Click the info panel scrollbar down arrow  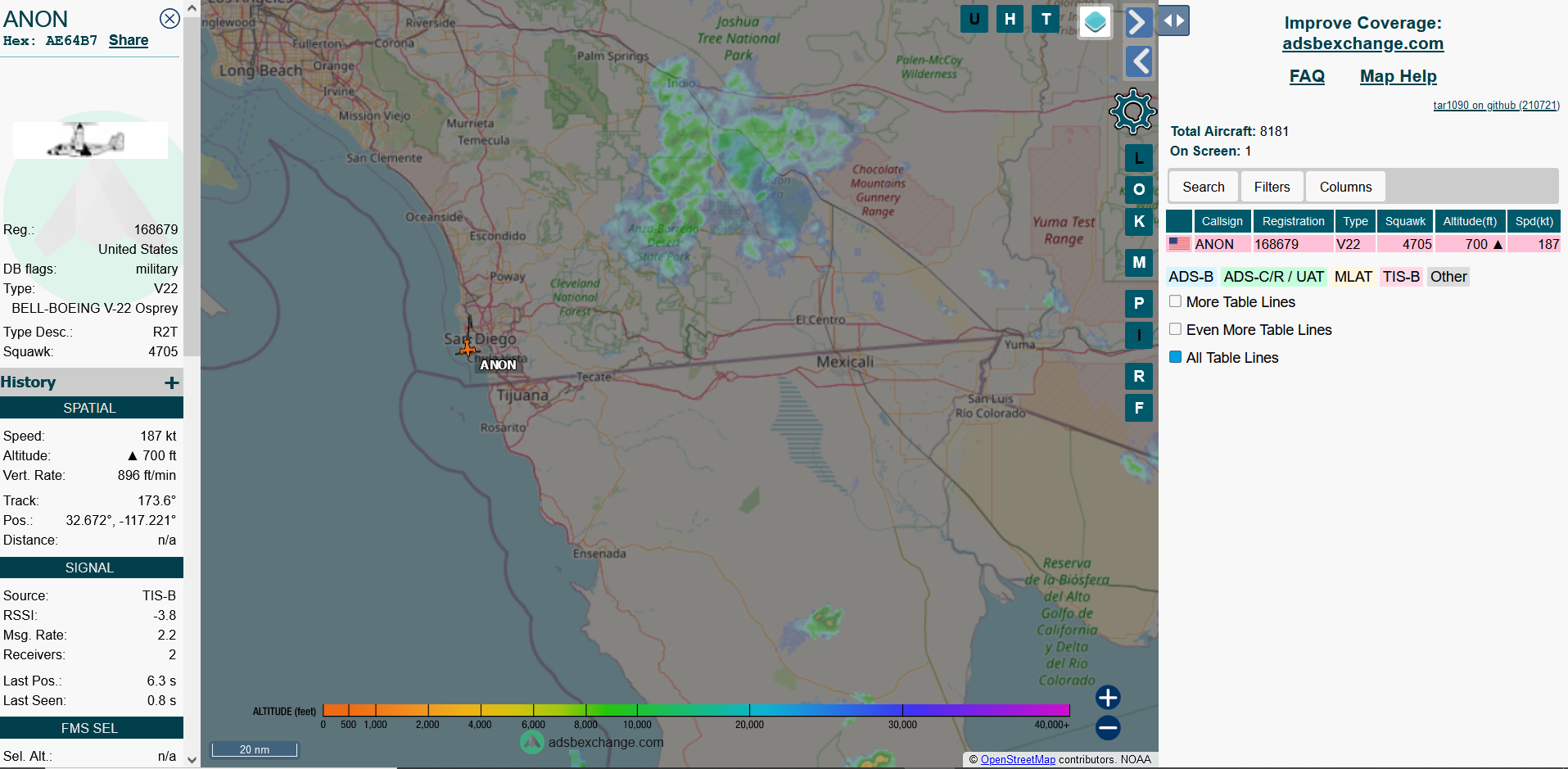192,760
